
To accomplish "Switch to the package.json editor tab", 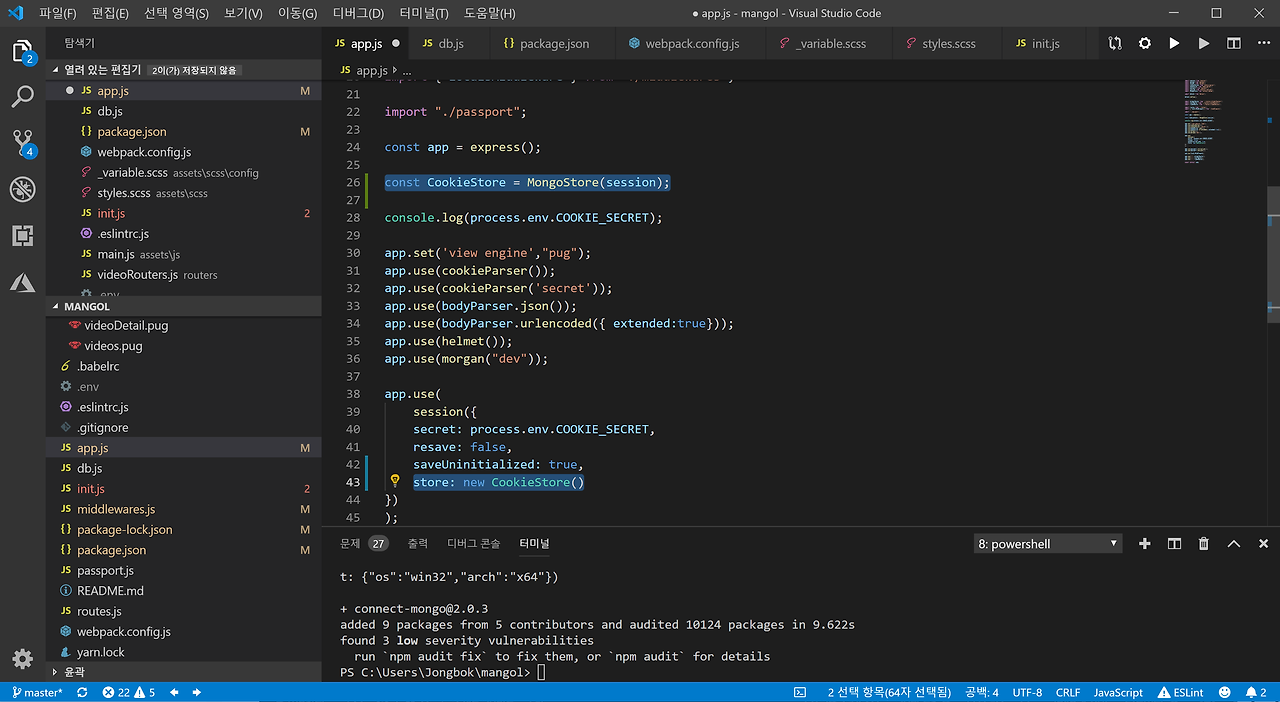I will (x=546, y=44).
